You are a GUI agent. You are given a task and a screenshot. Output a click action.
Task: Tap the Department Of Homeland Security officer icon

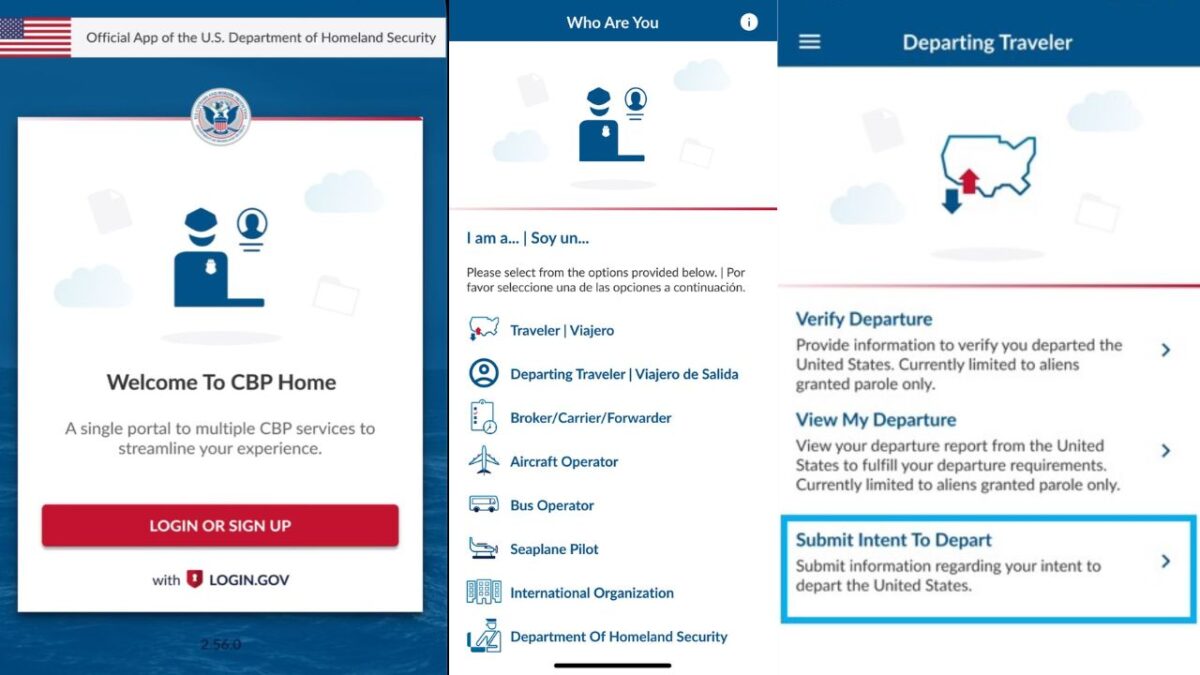[x=484, y=636]
